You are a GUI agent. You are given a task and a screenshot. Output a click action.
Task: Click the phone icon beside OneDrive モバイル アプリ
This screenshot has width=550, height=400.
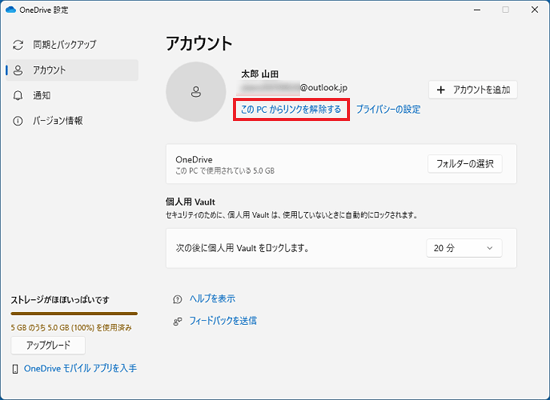pos(15,369)
